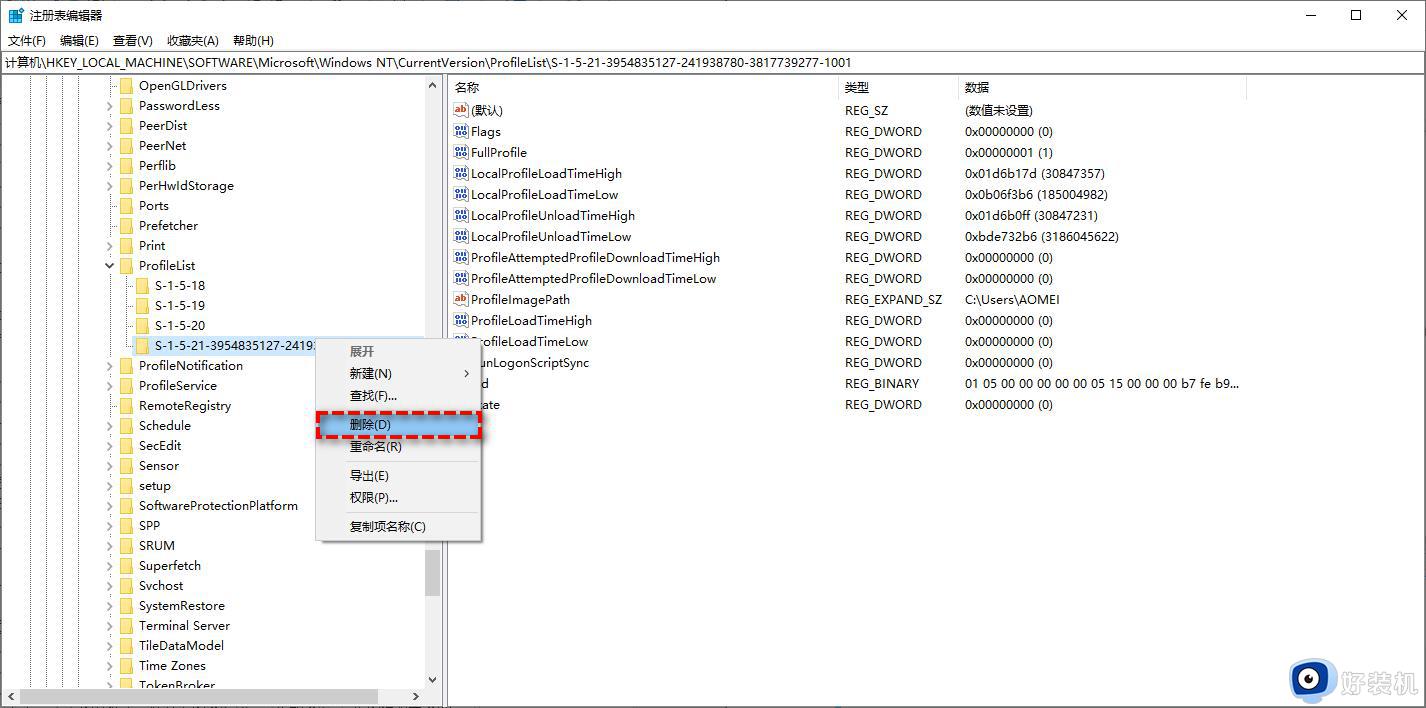
Task: Choose 删除(D) in the context menu
Action: [x=399, y=425]
